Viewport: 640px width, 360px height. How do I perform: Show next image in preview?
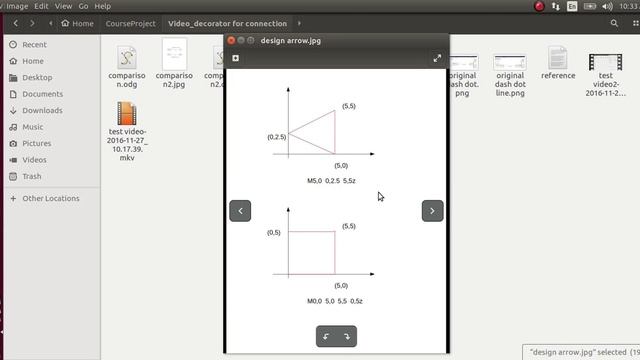[x=432, y=211]
